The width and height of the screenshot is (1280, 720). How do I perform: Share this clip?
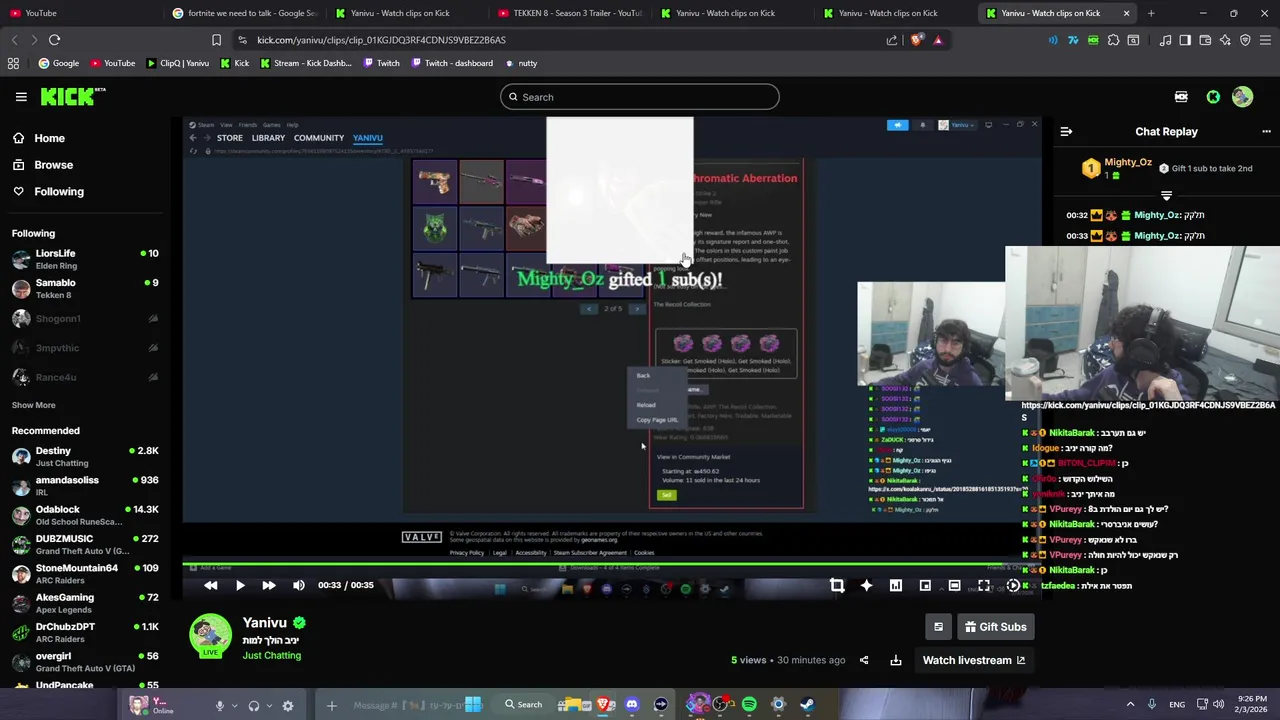coord(864,660)
